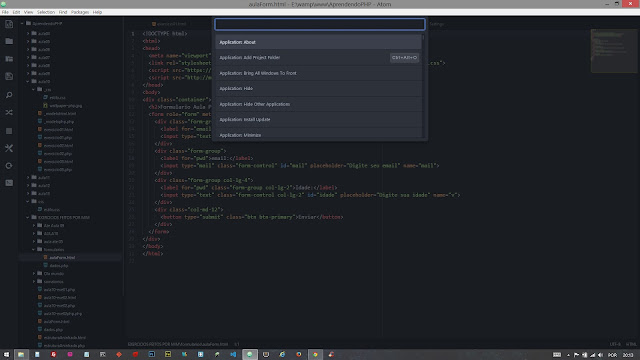This screenshot has height=360, width=640.
Task: Collapse the aula10 folder
Action: pyautogui.click(x=28, y=81)
